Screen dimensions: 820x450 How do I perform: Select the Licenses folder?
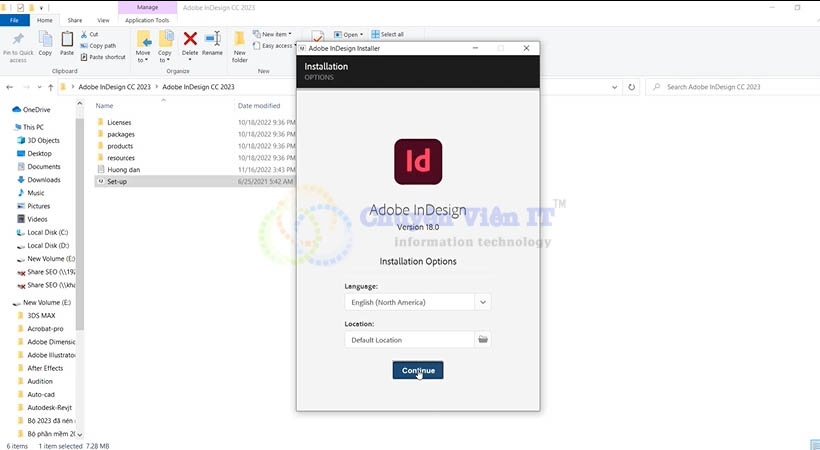pos(119,122)
